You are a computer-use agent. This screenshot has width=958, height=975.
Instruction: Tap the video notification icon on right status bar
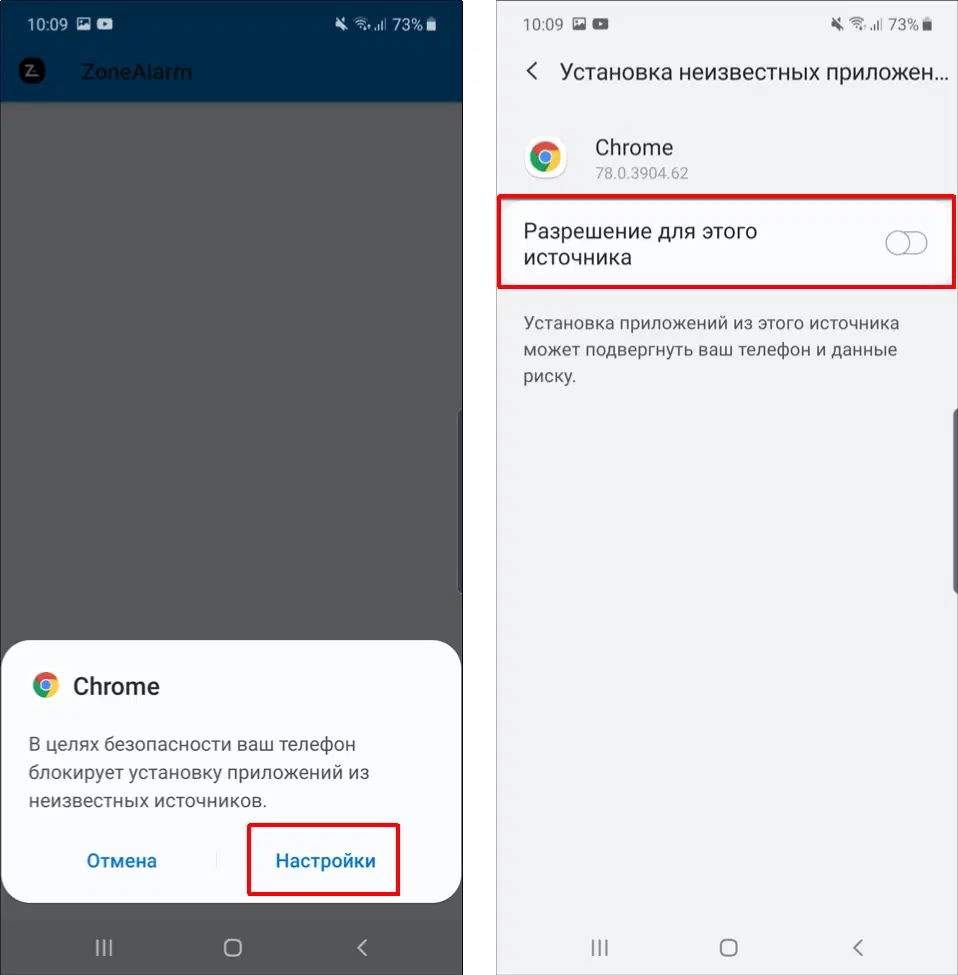click(600, 24)
